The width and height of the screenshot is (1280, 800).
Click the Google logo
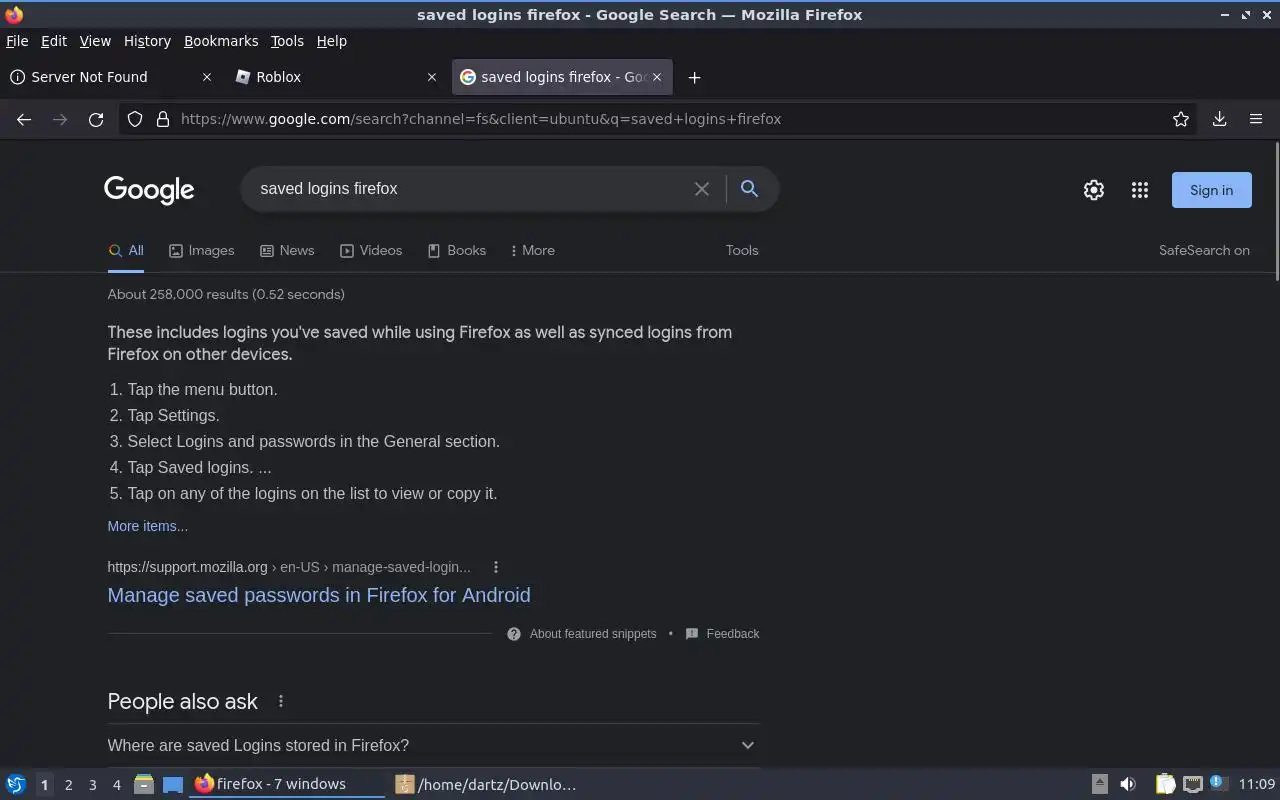pos(149,190)
